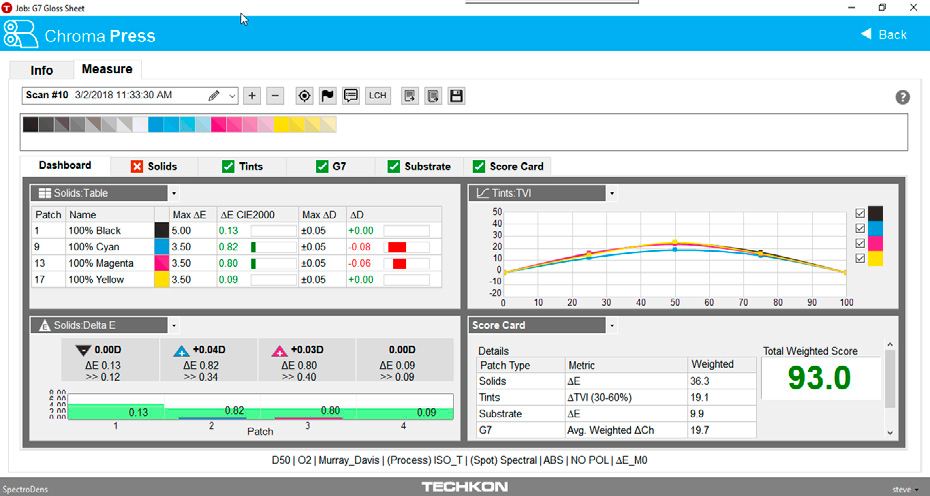
Task: Click the magenta plus-triangle density indicator
Action: click(x=279, y=351)
